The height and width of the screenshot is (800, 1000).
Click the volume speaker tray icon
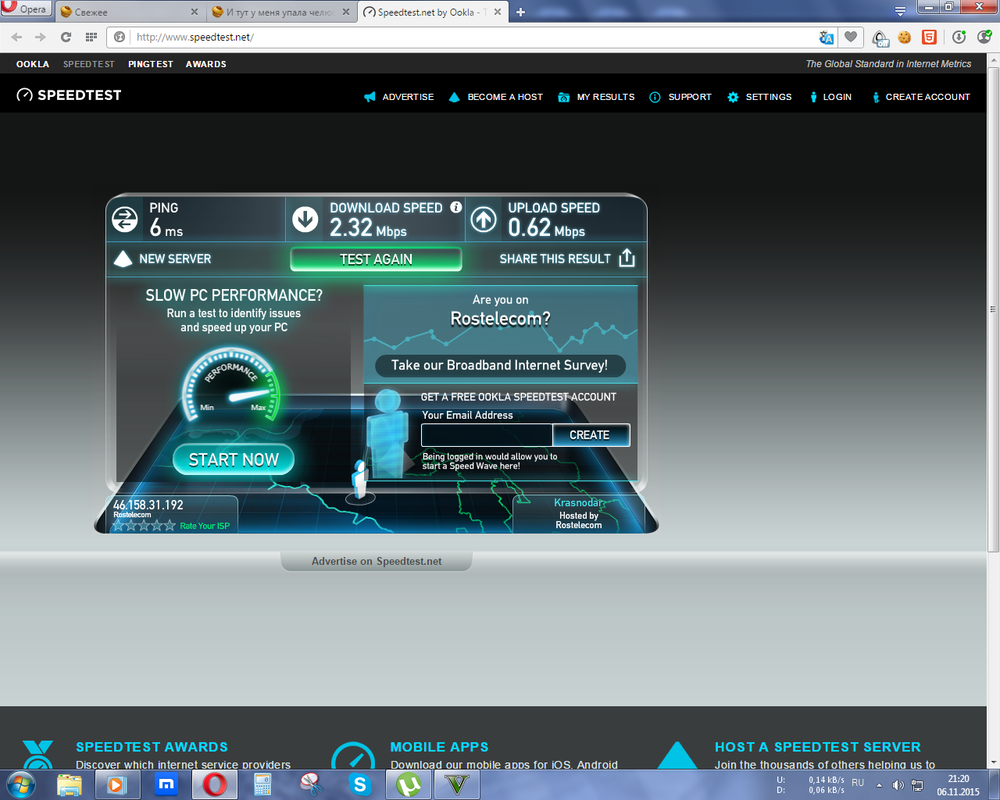[898, 785]
